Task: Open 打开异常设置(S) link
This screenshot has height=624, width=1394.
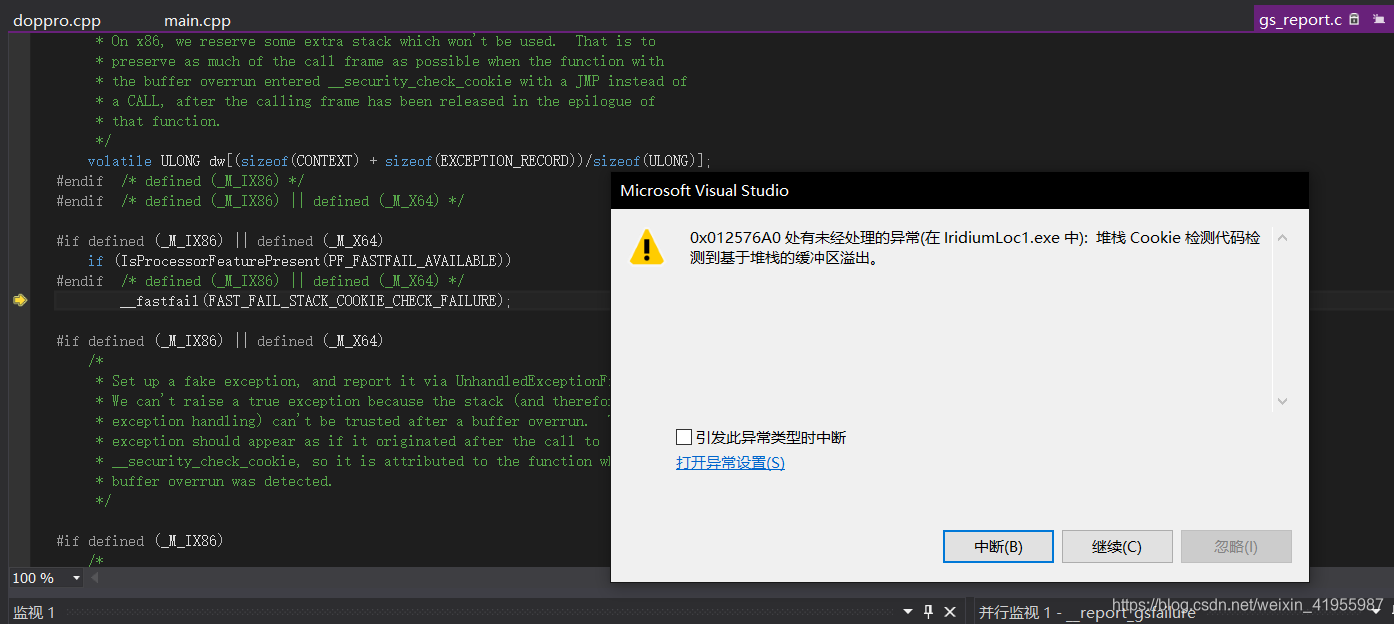Action: pyautogui.click(x=730, y=462)
